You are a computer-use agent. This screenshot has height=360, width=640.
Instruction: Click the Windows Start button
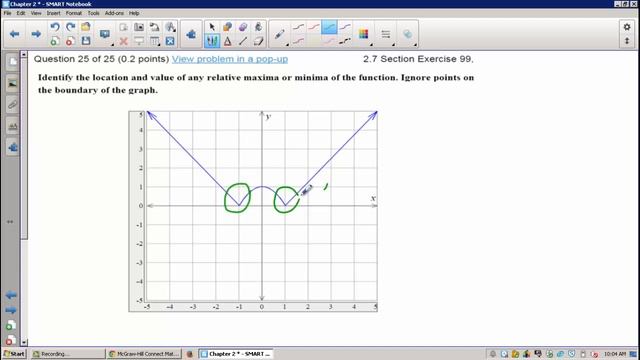click(x=14, y=354)
